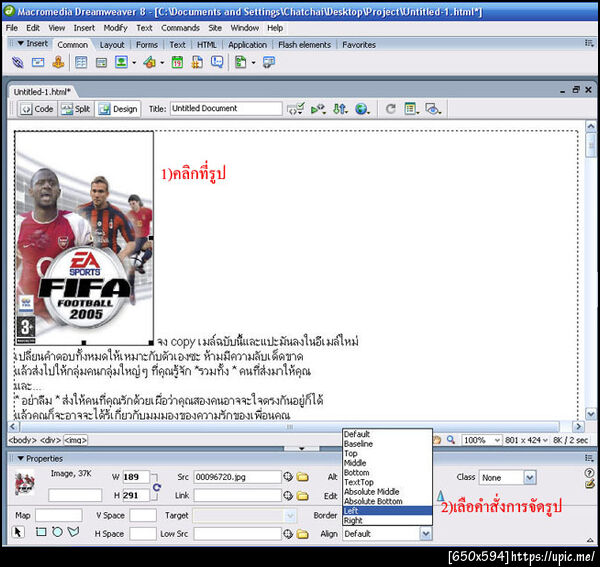Select the polygon hotspot tool
Viewport: 600px width, 567px height.
(x=73, y=532)
